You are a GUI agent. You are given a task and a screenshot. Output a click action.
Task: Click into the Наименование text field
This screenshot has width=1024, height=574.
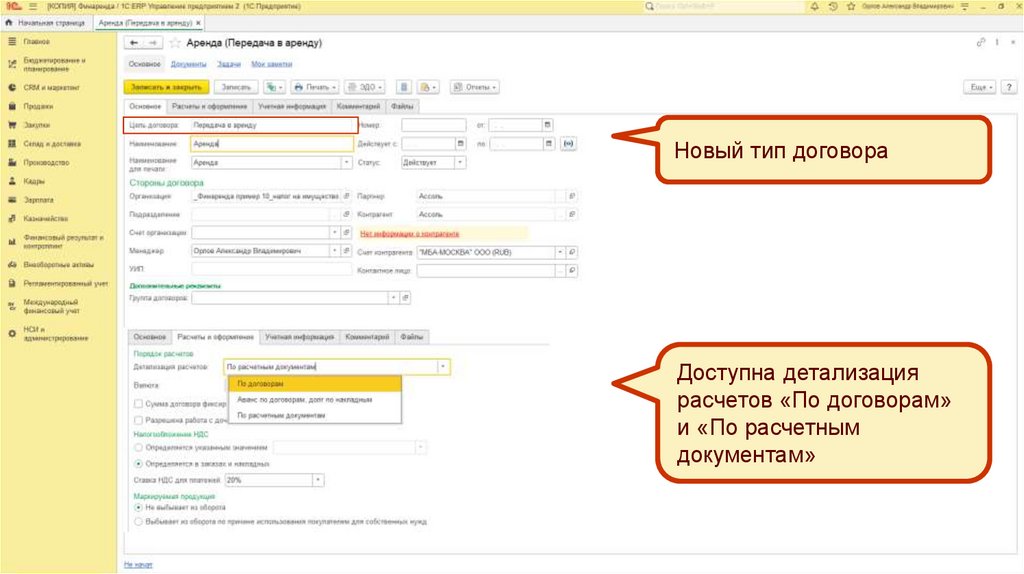270,143
